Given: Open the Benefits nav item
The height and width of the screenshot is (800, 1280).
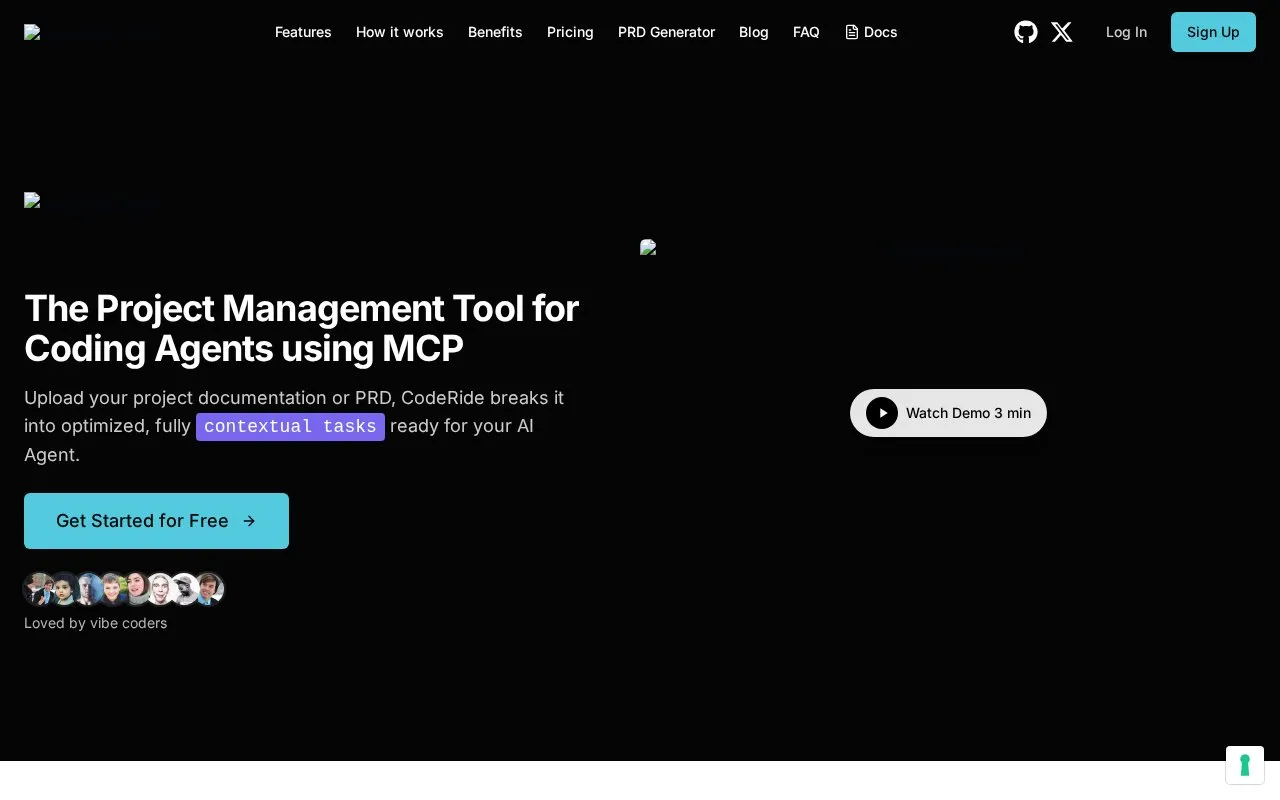Looking at the screenshot, I should tap(495, 32).
